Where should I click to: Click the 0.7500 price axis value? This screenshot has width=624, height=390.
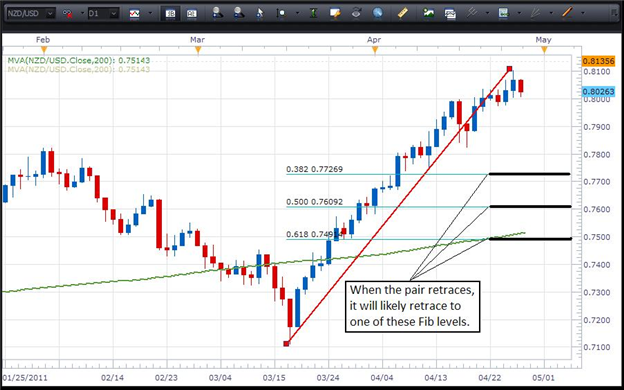597,237
